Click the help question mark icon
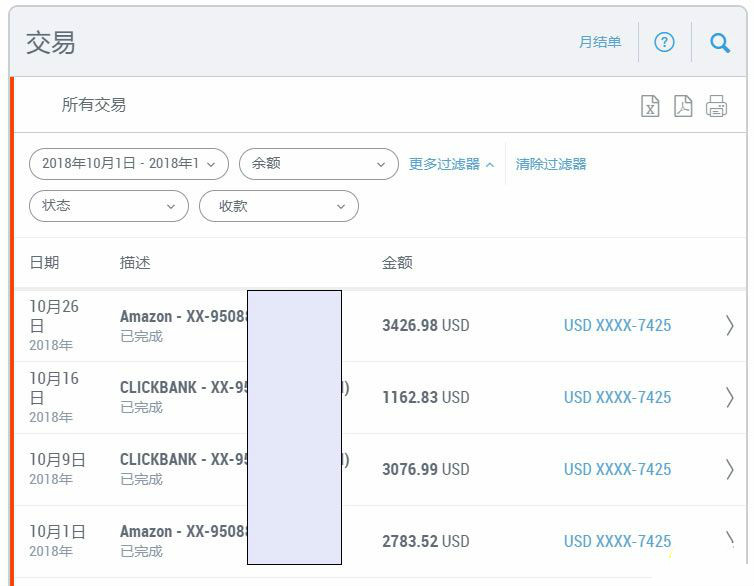Viewport: 754px width, 586px height. tap(664, 42)
